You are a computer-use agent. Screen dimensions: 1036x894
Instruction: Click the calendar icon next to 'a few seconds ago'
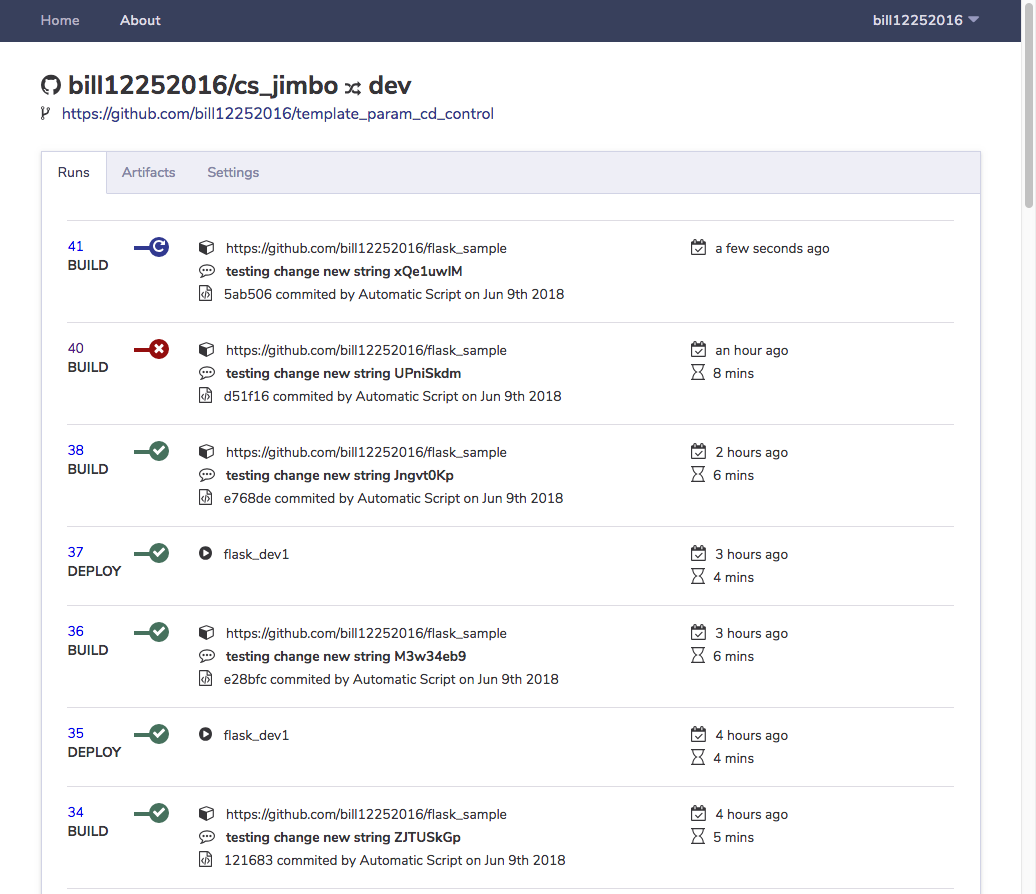point(698,247)
